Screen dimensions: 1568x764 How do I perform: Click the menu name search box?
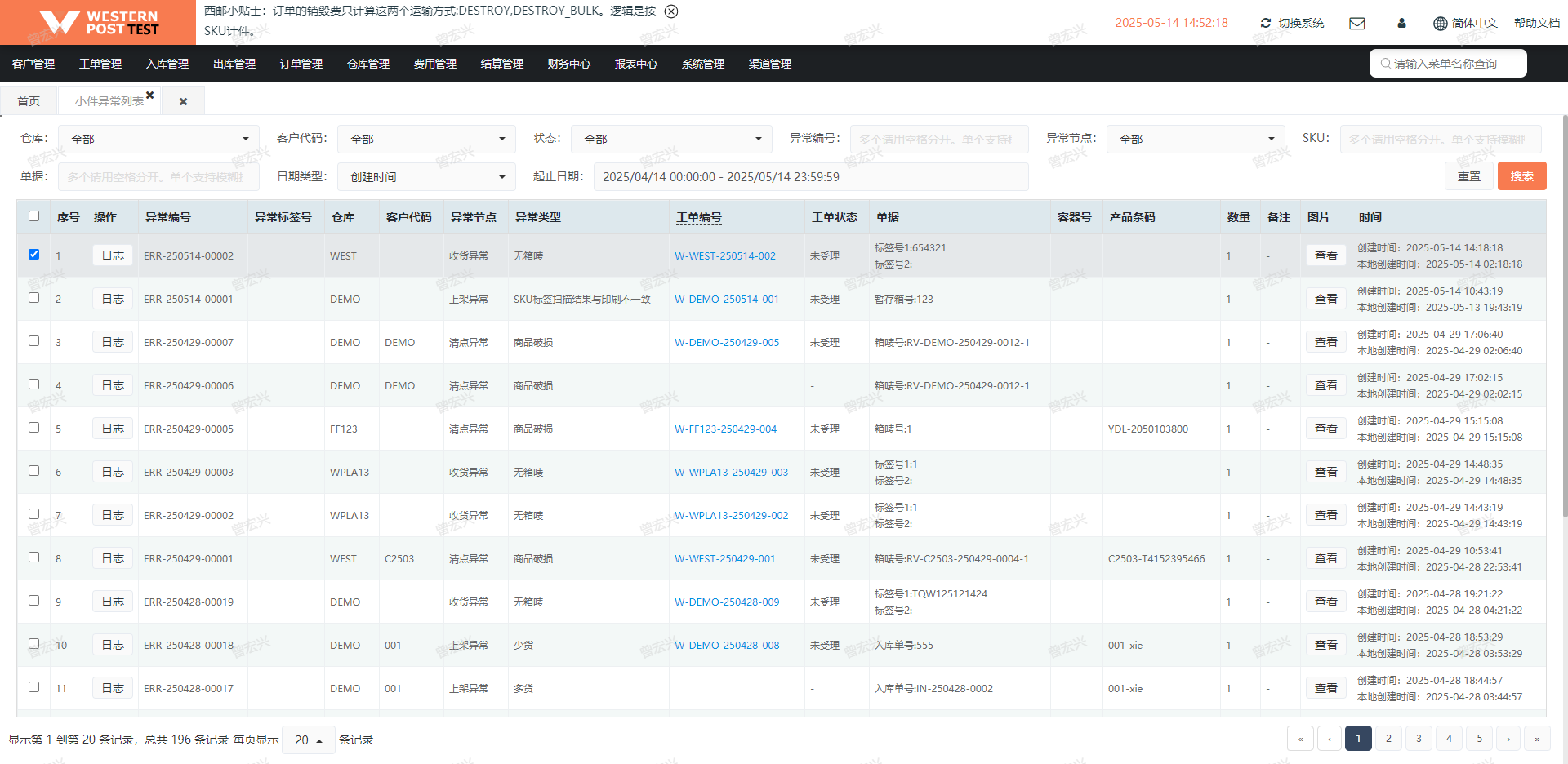[x=1448, y=64]
